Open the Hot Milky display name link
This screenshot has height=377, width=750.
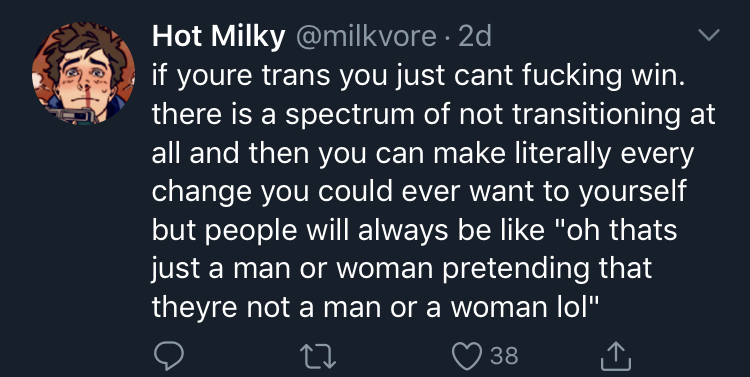pos(219,36)
